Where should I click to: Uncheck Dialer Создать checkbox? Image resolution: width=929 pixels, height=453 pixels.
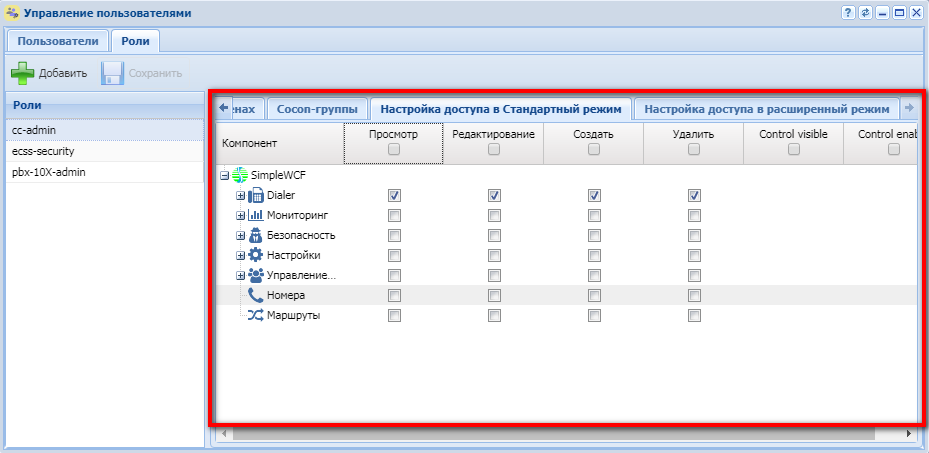594,195
